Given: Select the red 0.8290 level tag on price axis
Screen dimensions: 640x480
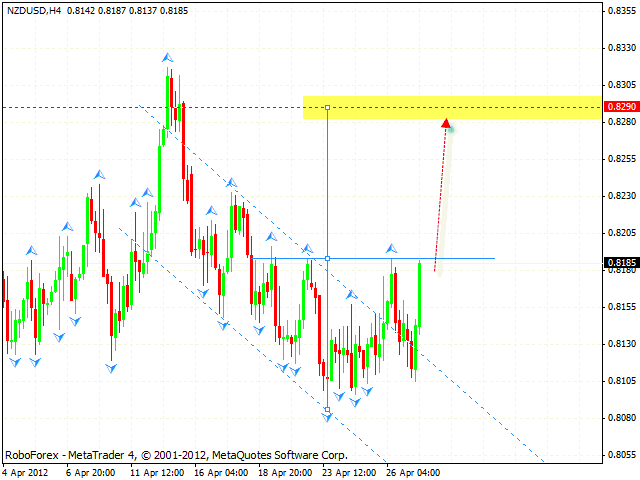Looking at the screenshot, I should (622, 107).
